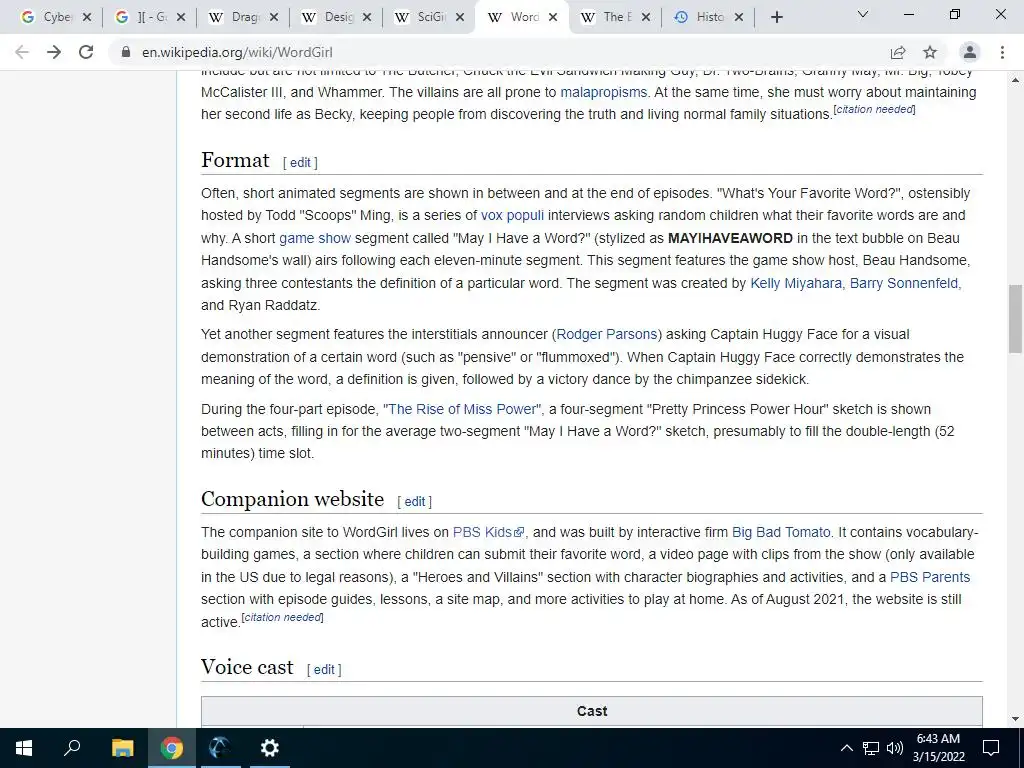Open the vox populi link
1024x768 pixels.
pos(512,216)
